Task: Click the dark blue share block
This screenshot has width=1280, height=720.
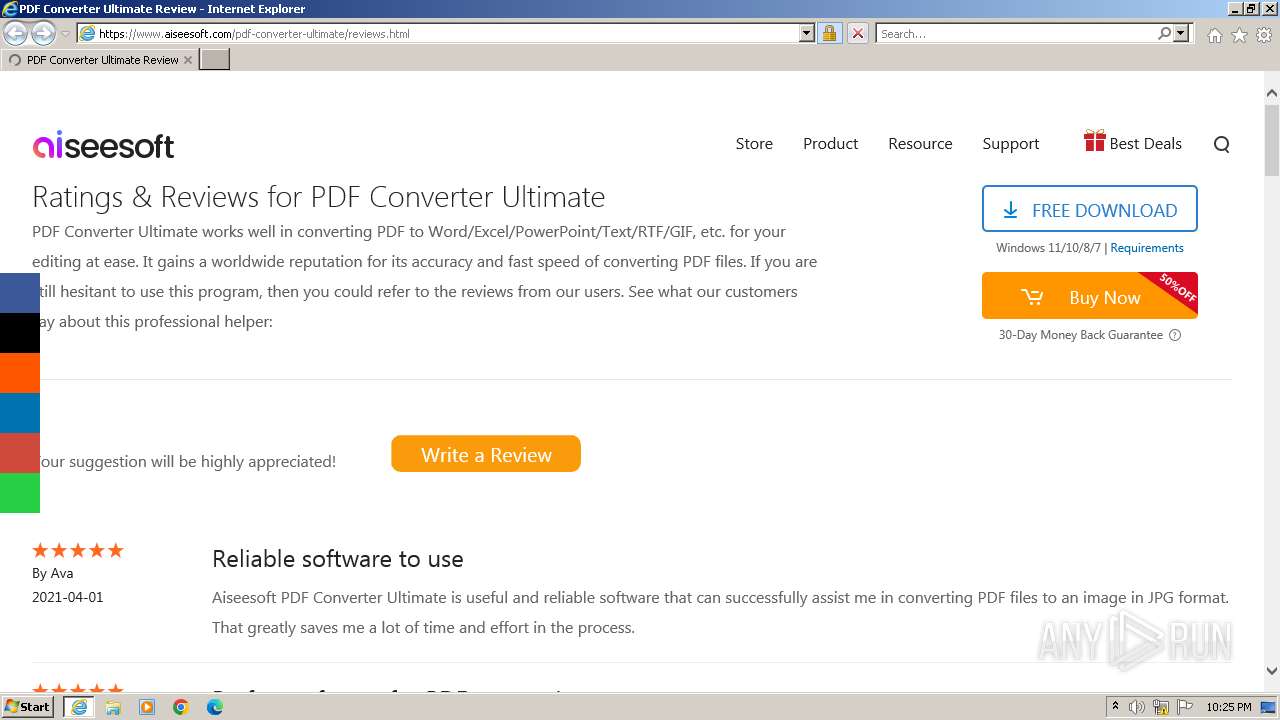Action: pyautogui.click(x=20, y=413)
